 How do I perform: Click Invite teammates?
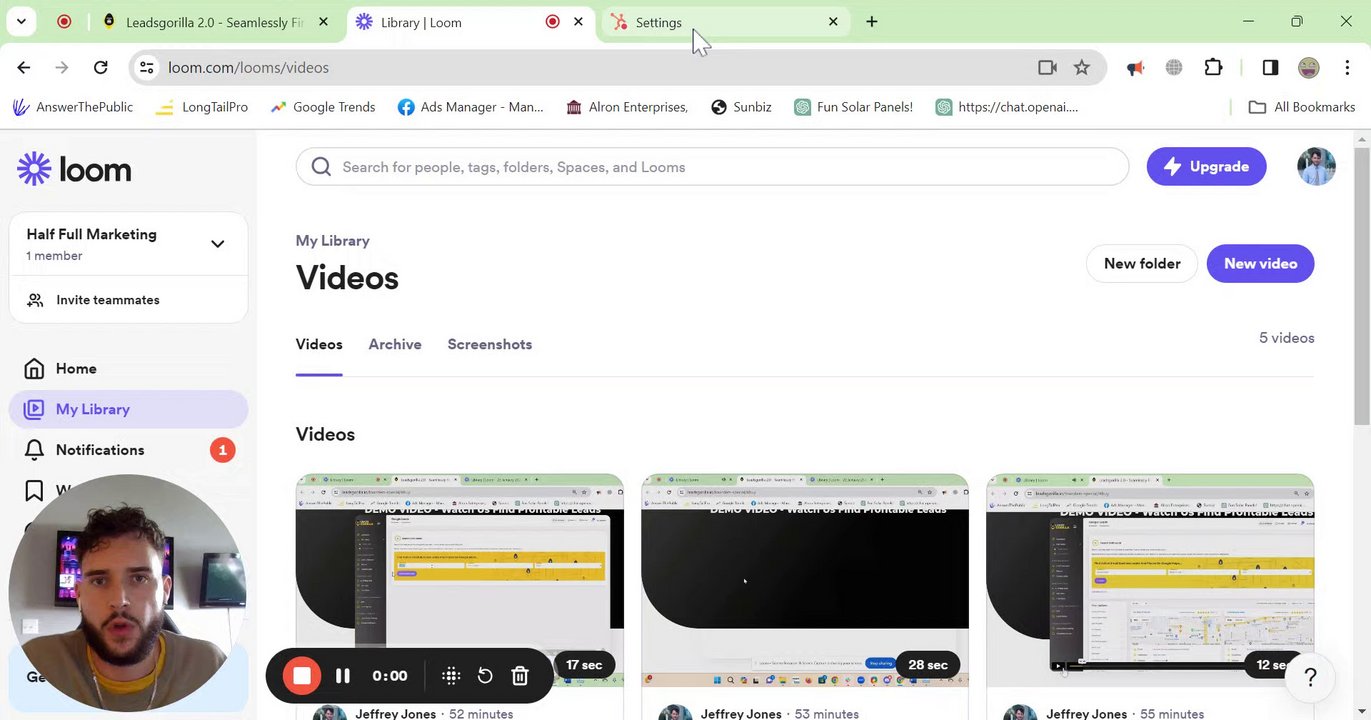click(x=94, y=300)
